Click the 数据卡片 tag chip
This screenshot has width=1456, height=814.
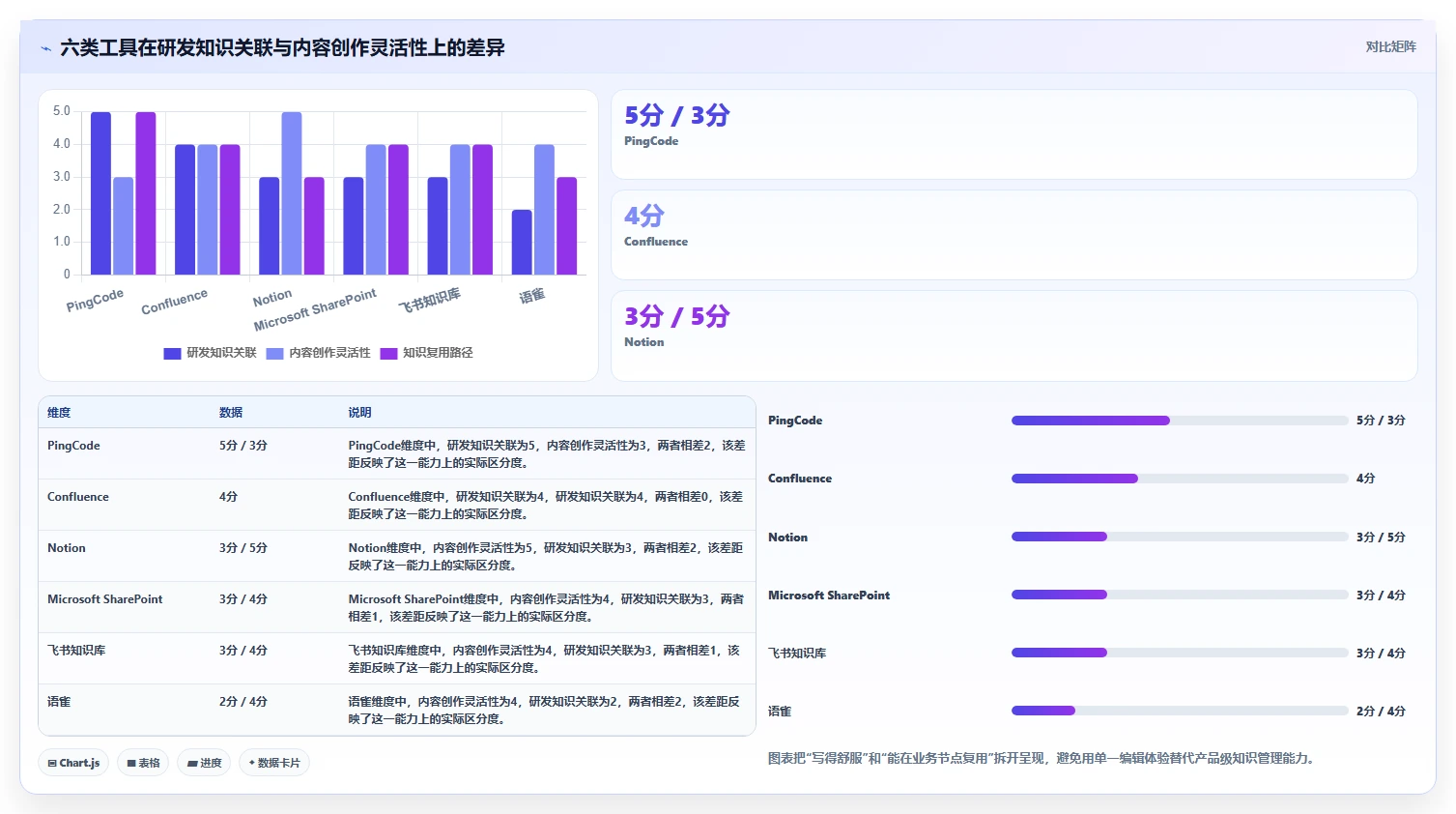click(x=274, y=763)
